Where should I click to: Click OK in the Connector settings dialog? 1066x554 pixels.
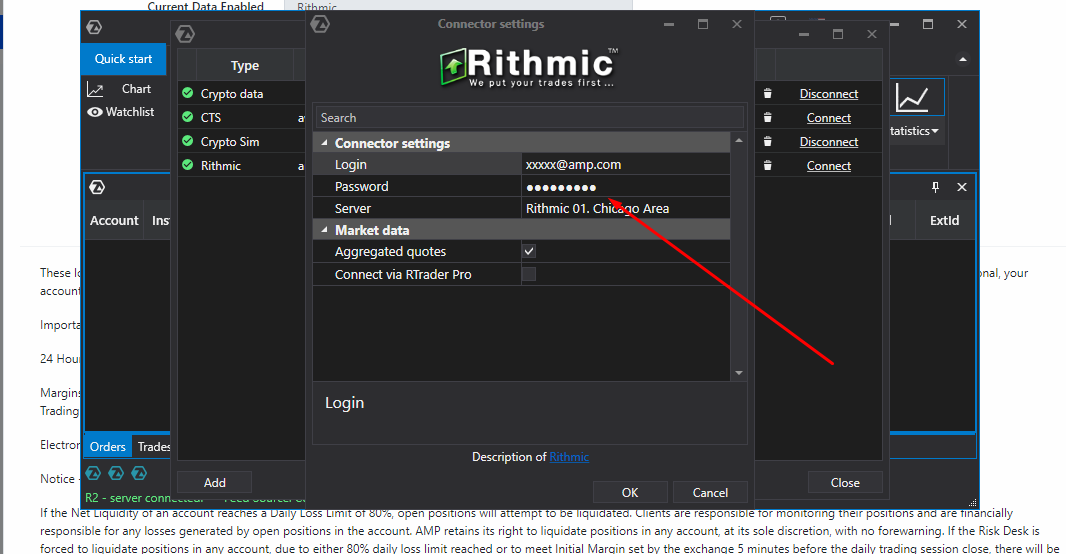tap(630, 492)
